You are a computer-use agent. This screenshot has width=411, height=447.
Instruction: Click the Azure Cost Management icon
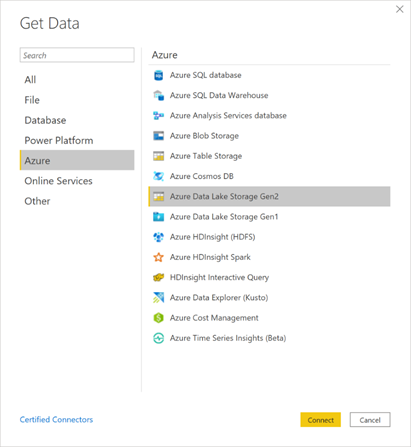pos(158,318)
